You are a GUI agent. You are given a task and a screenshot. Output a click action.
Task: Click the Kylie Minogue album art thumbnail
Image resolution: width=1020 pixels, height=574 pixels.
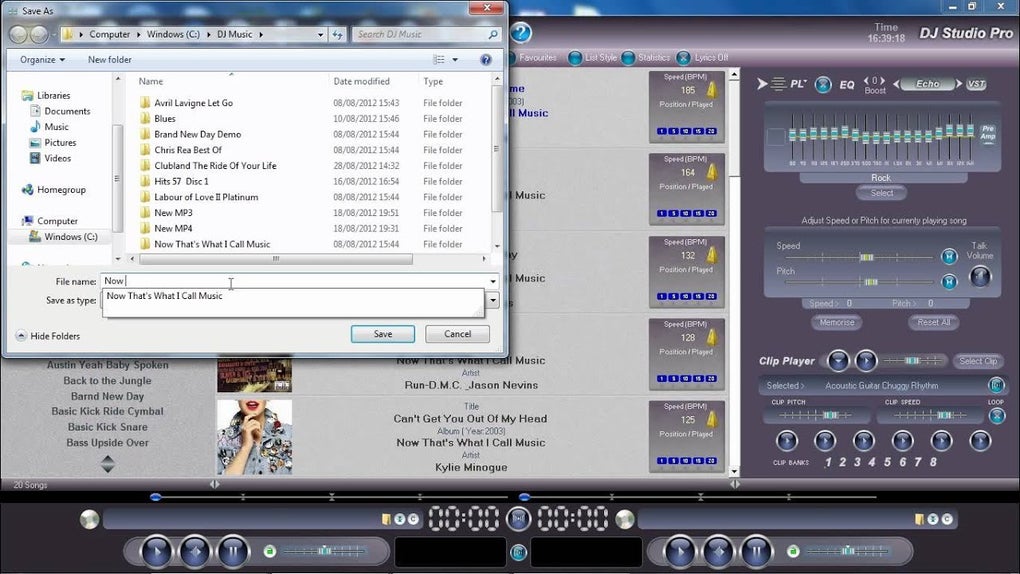click(x=254, y=437)
